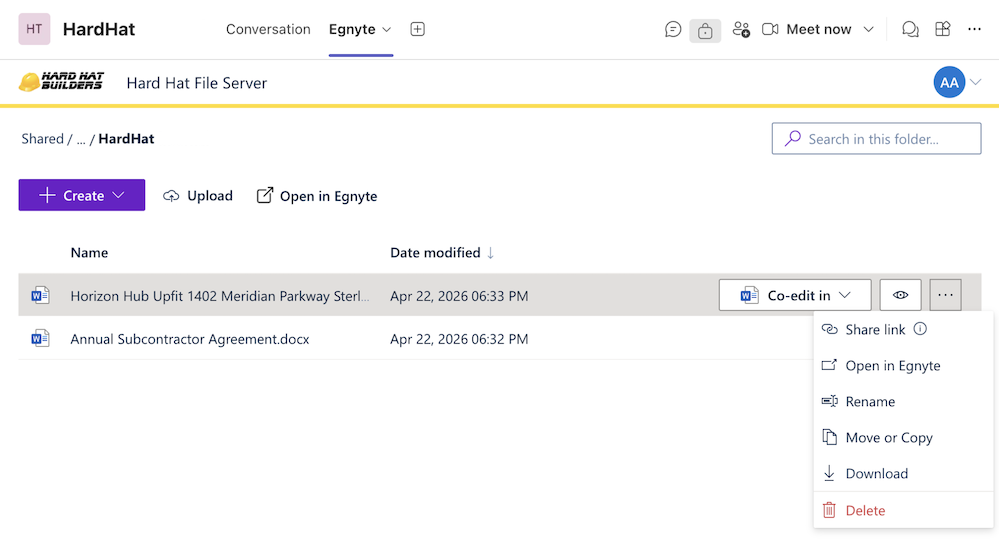Expand the breadcrumb ellipsis path

click(81, 139)
